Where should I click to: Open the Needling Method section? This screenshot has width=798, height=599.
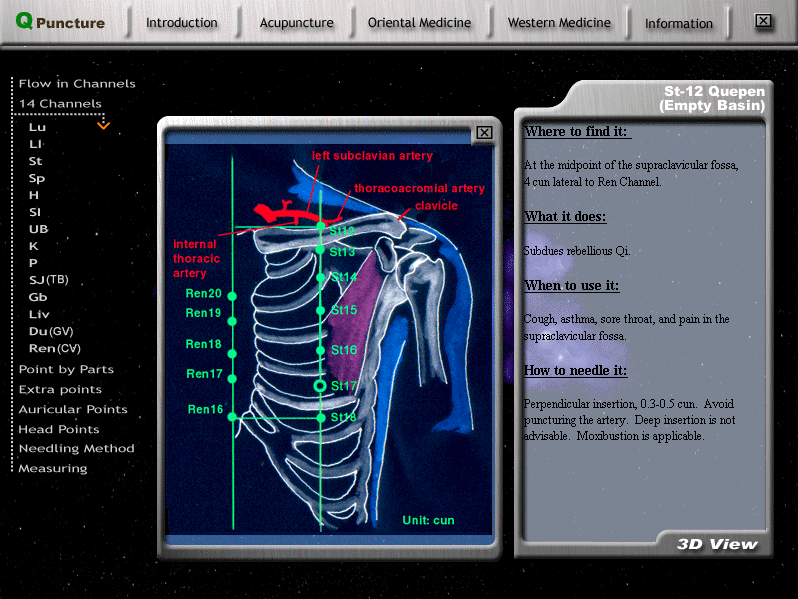(76, 449)
